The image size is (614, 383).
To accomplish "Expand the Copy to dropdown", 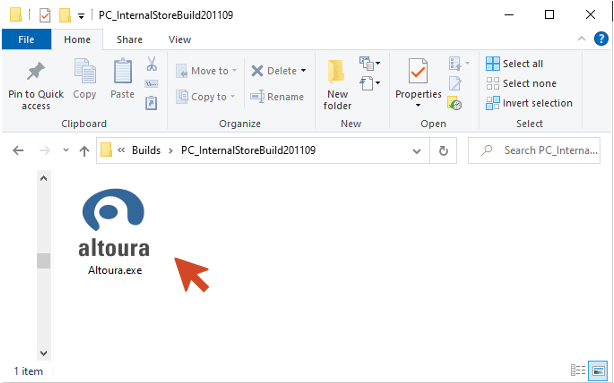I will [233, 96].
